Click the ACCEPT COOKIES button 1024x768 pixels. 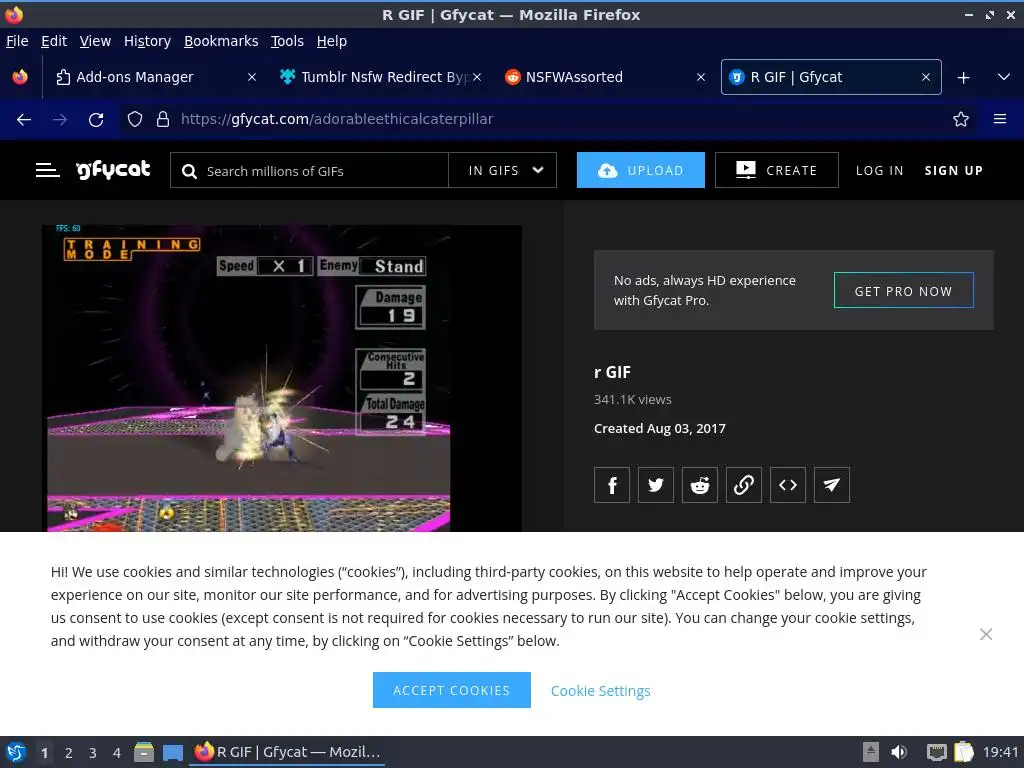coord(451,690)
